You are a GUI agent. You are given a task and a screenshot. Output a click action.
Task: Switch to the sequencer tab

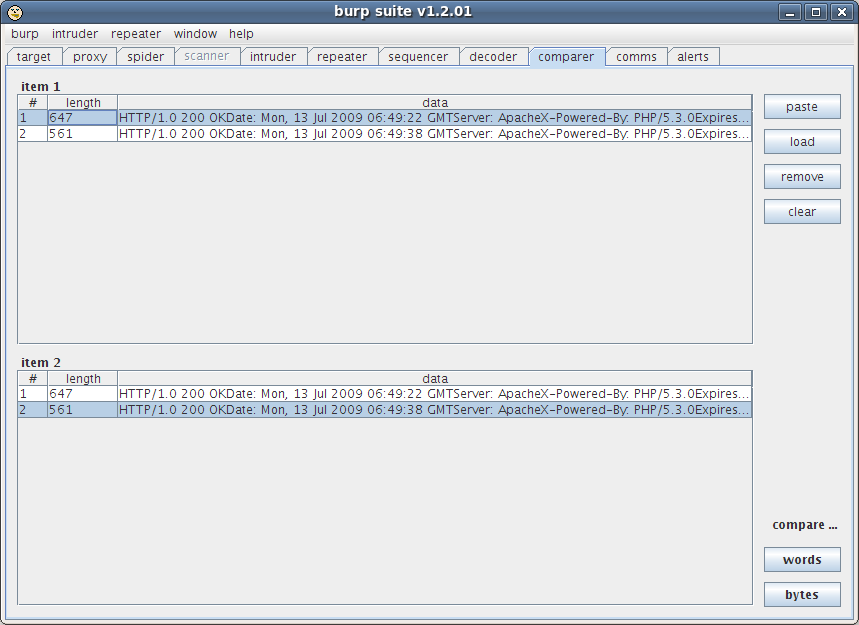(x=419, y=57)
